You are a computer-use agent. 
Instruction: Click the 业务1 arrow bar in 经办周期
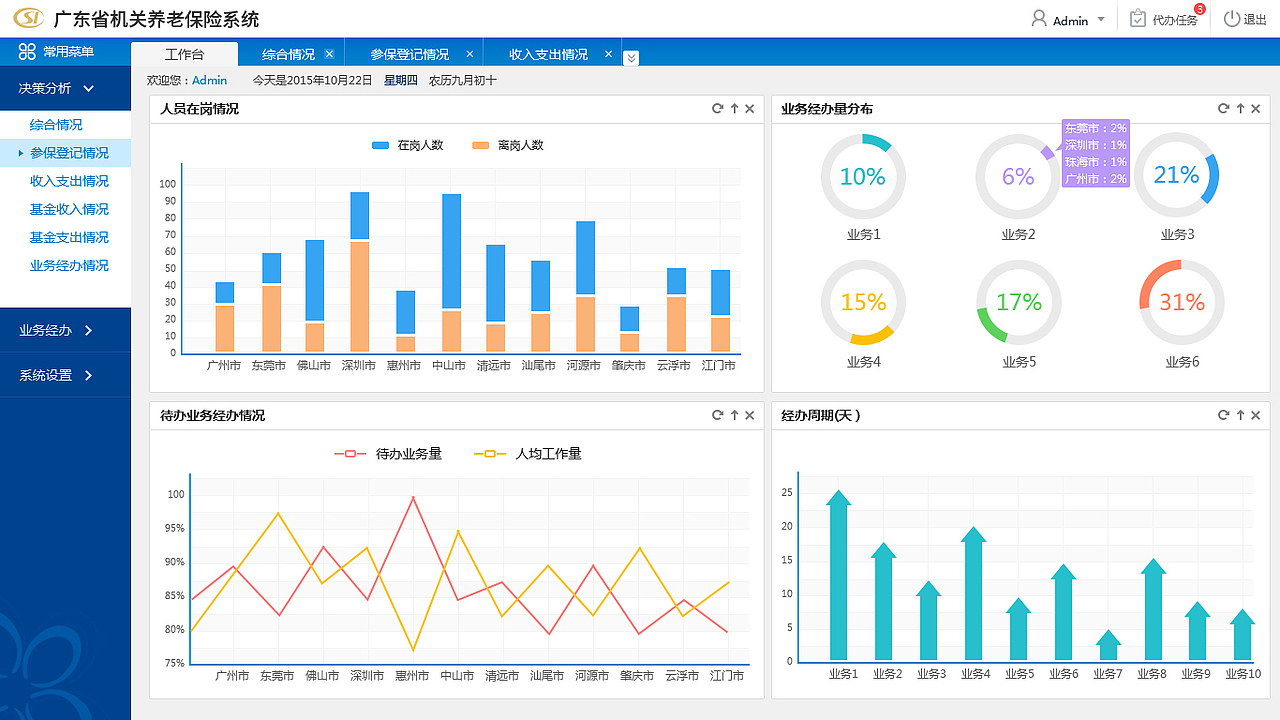tap(839, 575)
